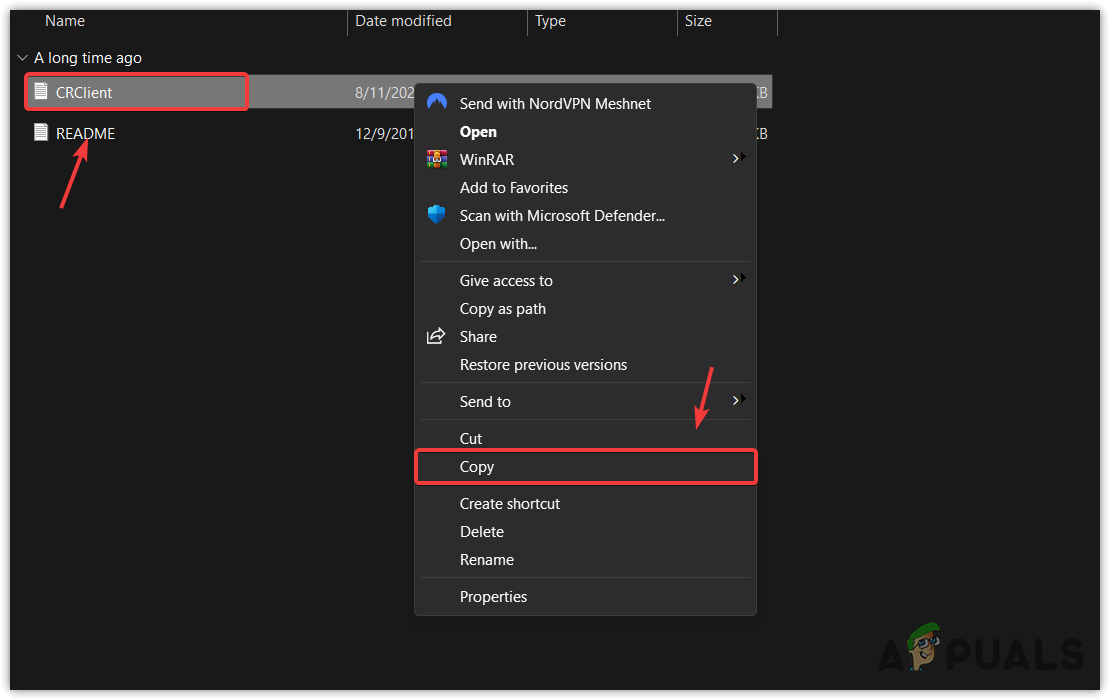Expand the WinRAR submenu arrow
1110x700 pixels.
click(x=737, y=158)
